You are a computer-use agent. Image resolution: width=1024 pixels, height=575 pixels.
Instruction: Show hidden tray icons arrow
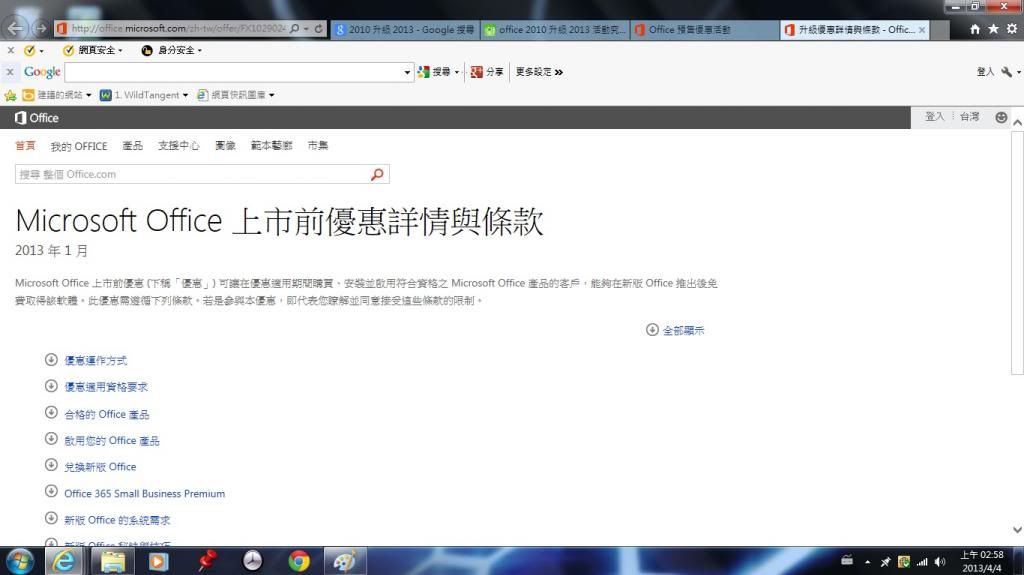coord(867,562)
